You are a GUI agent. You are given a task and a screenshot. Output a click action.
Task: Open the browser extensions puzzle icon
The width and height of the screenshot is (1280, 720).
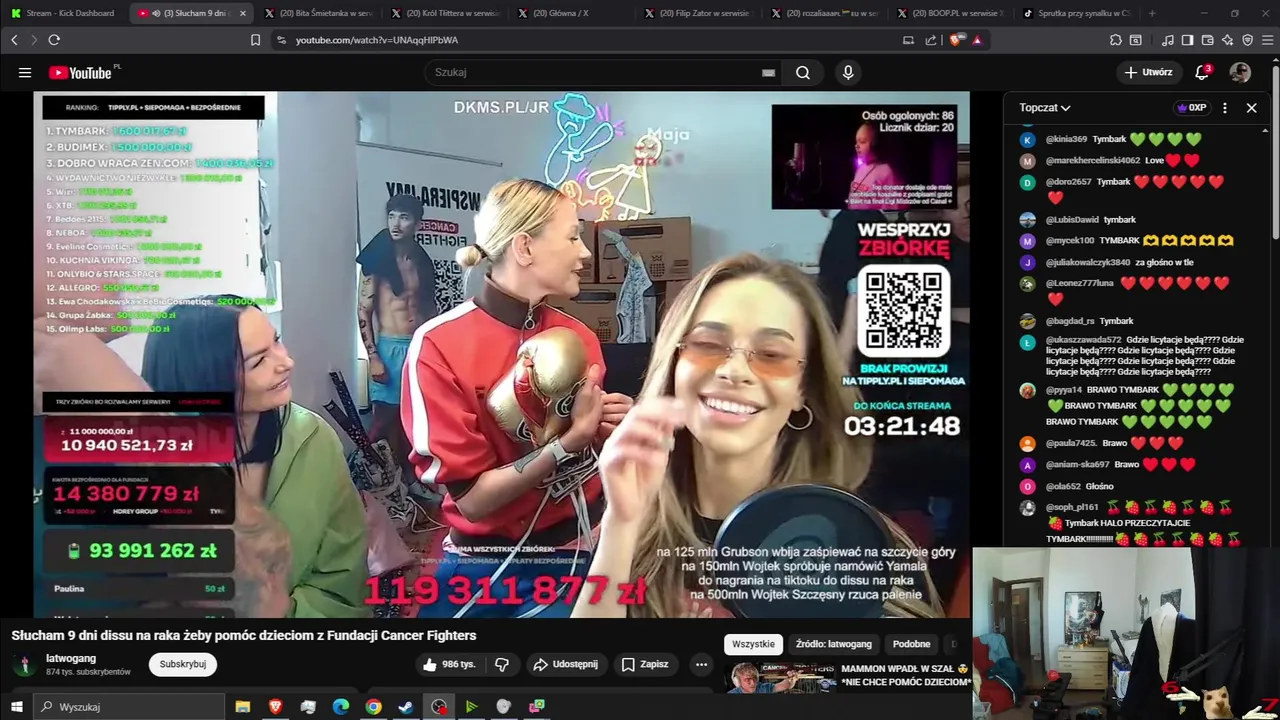coord(1116,40)
